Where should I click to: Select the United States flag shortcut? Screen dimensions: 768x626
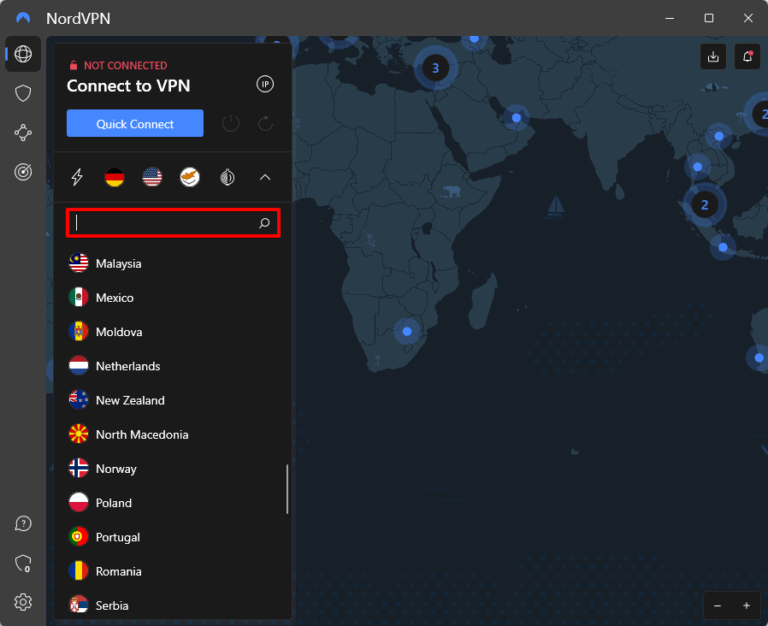pyautogui.click(x=152, y=178)
